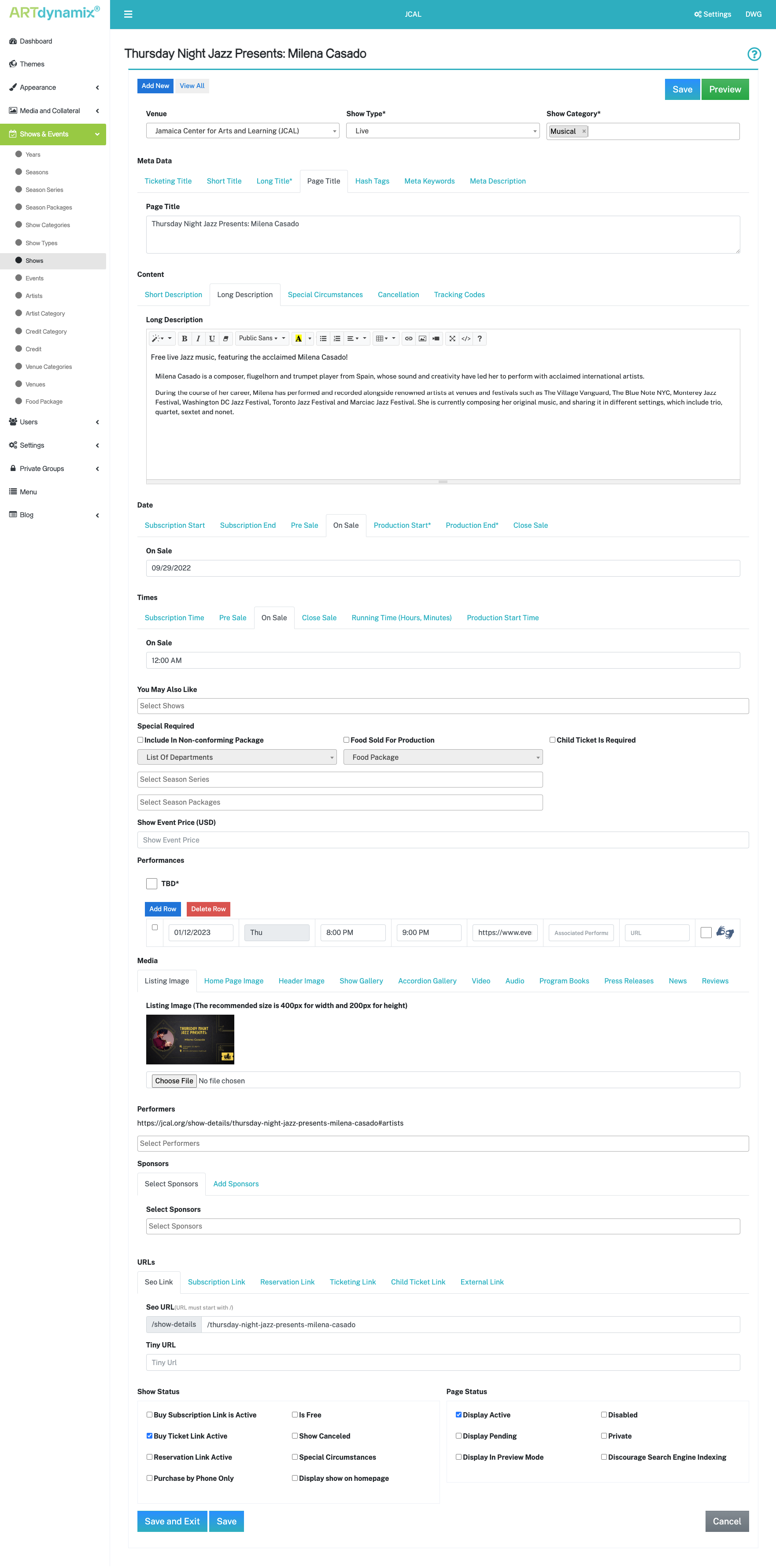The width and height of the screenshot is (776, 1568).
Task: Click the Add Row button under Performances
Action: pos(162,909)
